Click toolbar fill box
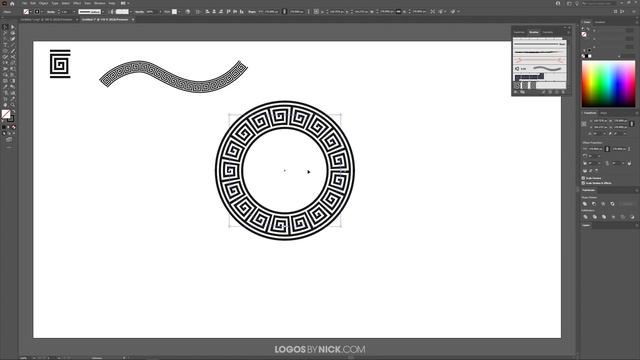The height and width of the screenshot is (360, 640). coord(6,114)
